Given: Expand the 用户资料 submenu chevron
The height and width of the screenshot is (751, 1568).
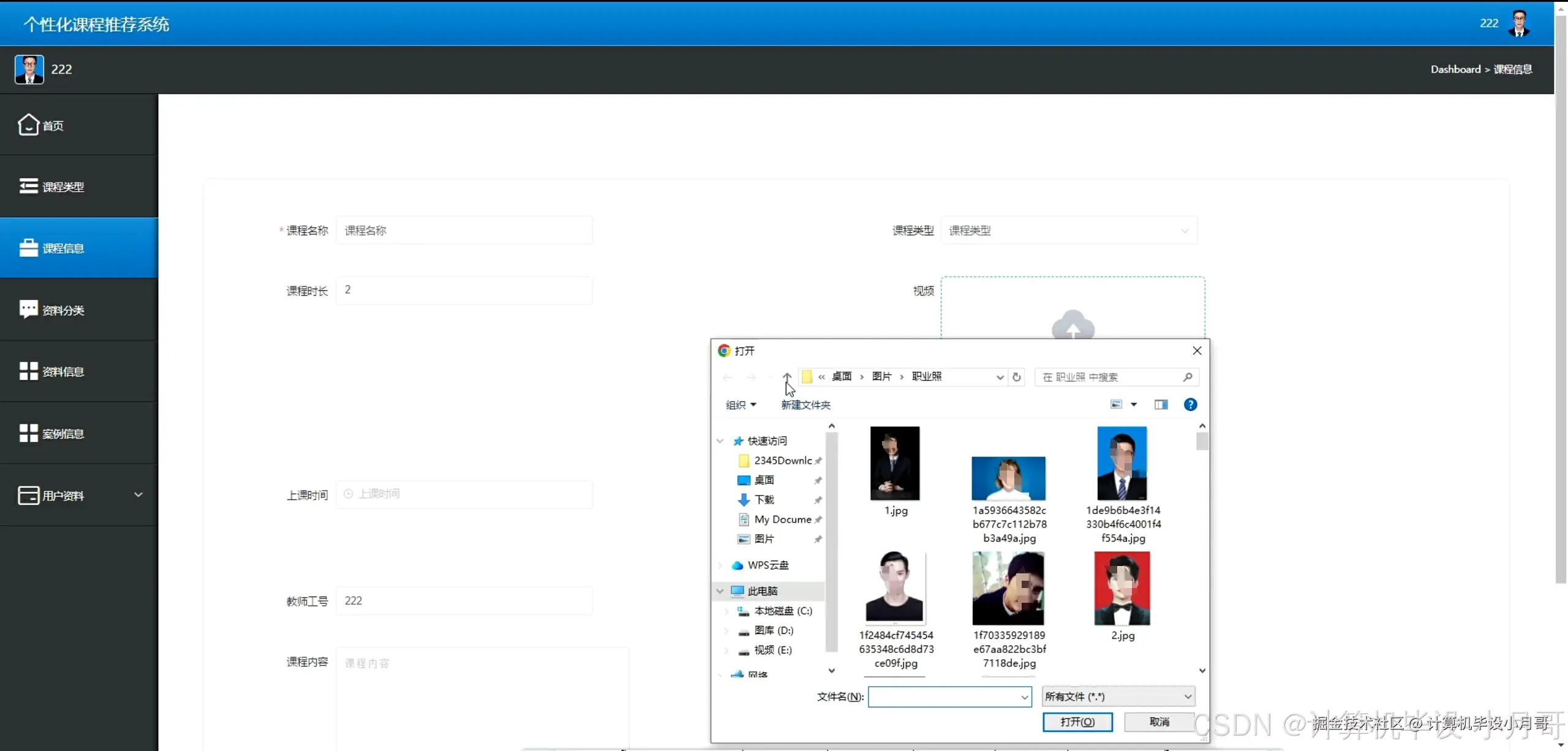Looking at the screenshot, I should [138, 495].
